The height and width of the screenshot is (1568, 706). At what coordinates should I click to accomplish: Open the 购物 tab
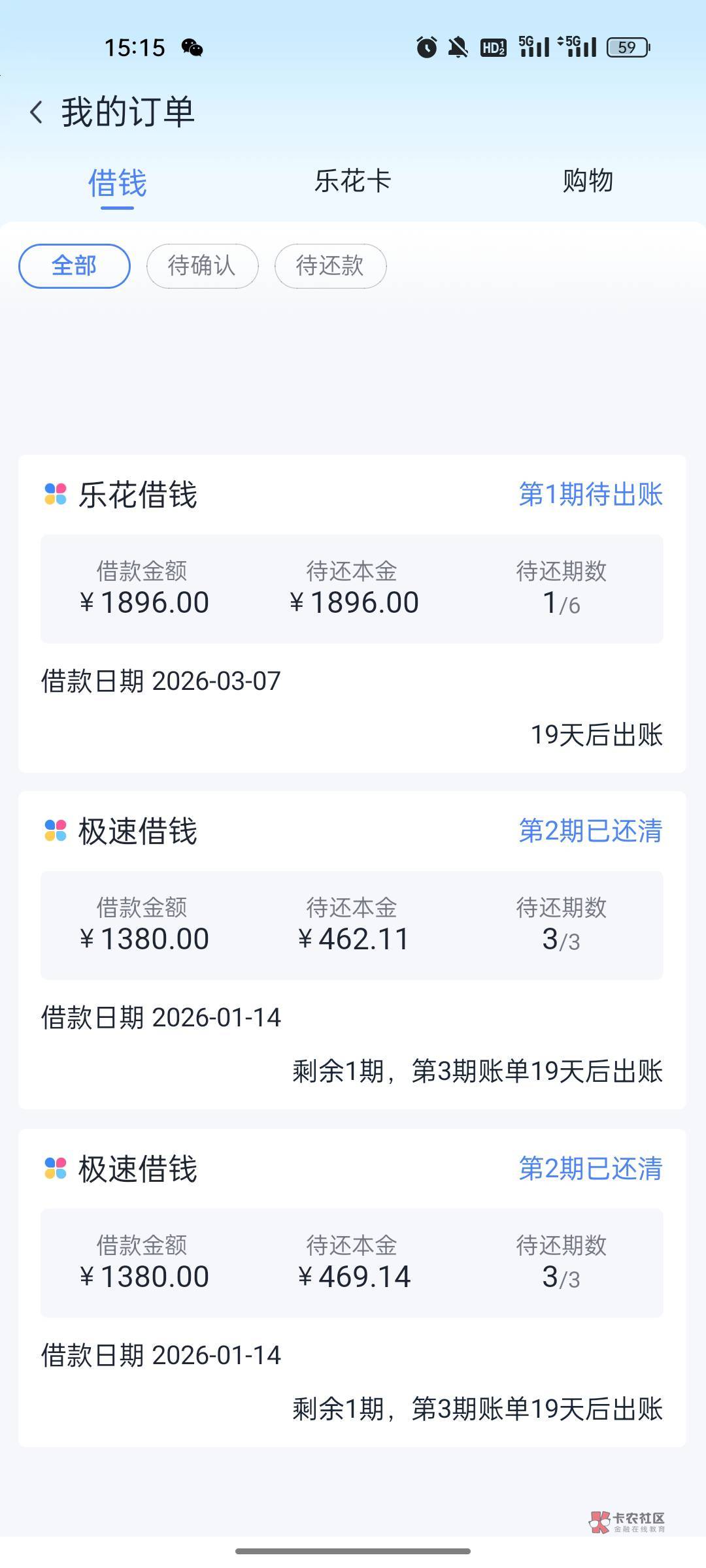[x=588, y=182]
